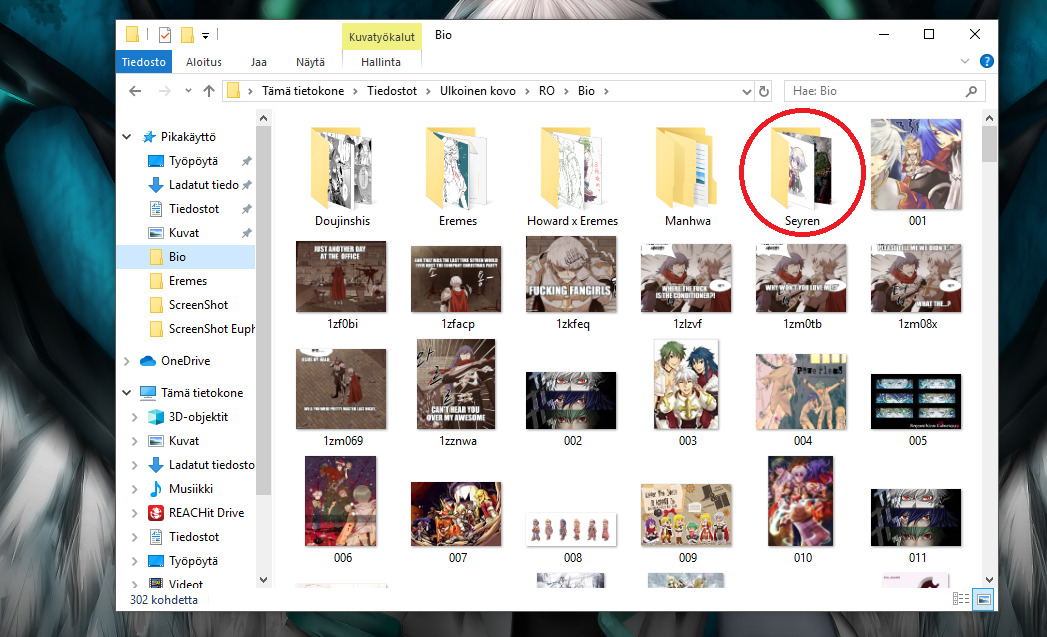Expand the Musiikki tree node
The height and width of the screenshot is (637, 1047).
coord(134,489)
